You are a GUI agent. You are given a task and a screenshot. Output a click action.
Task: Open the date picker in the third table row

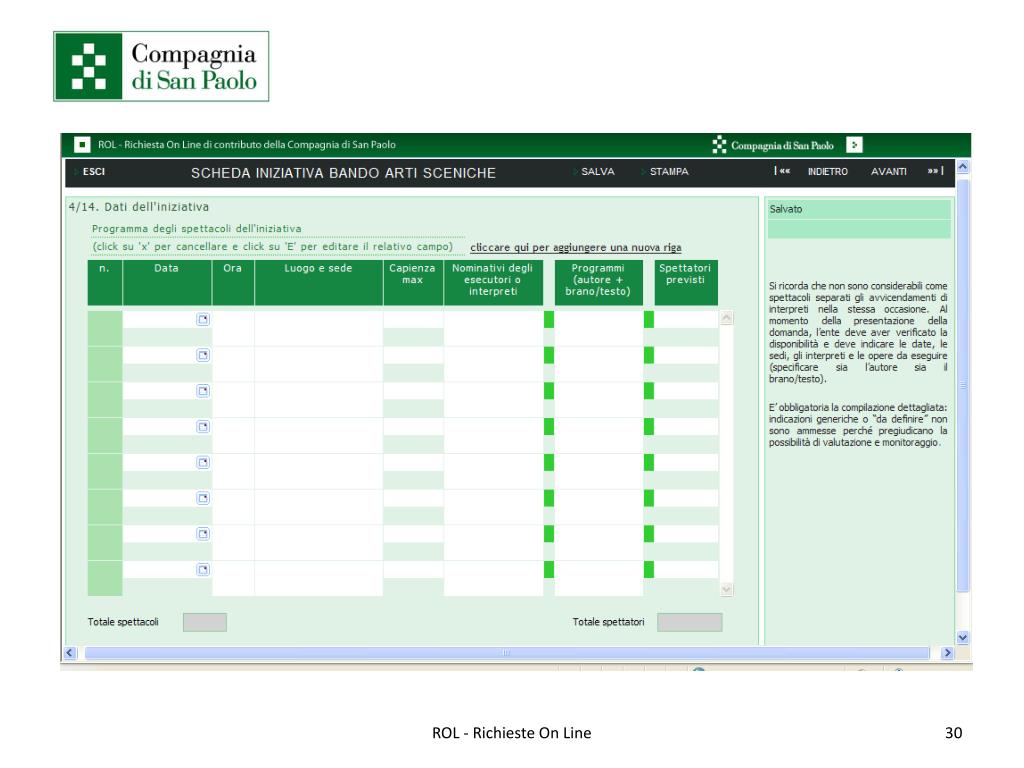[x=203, y=391]
